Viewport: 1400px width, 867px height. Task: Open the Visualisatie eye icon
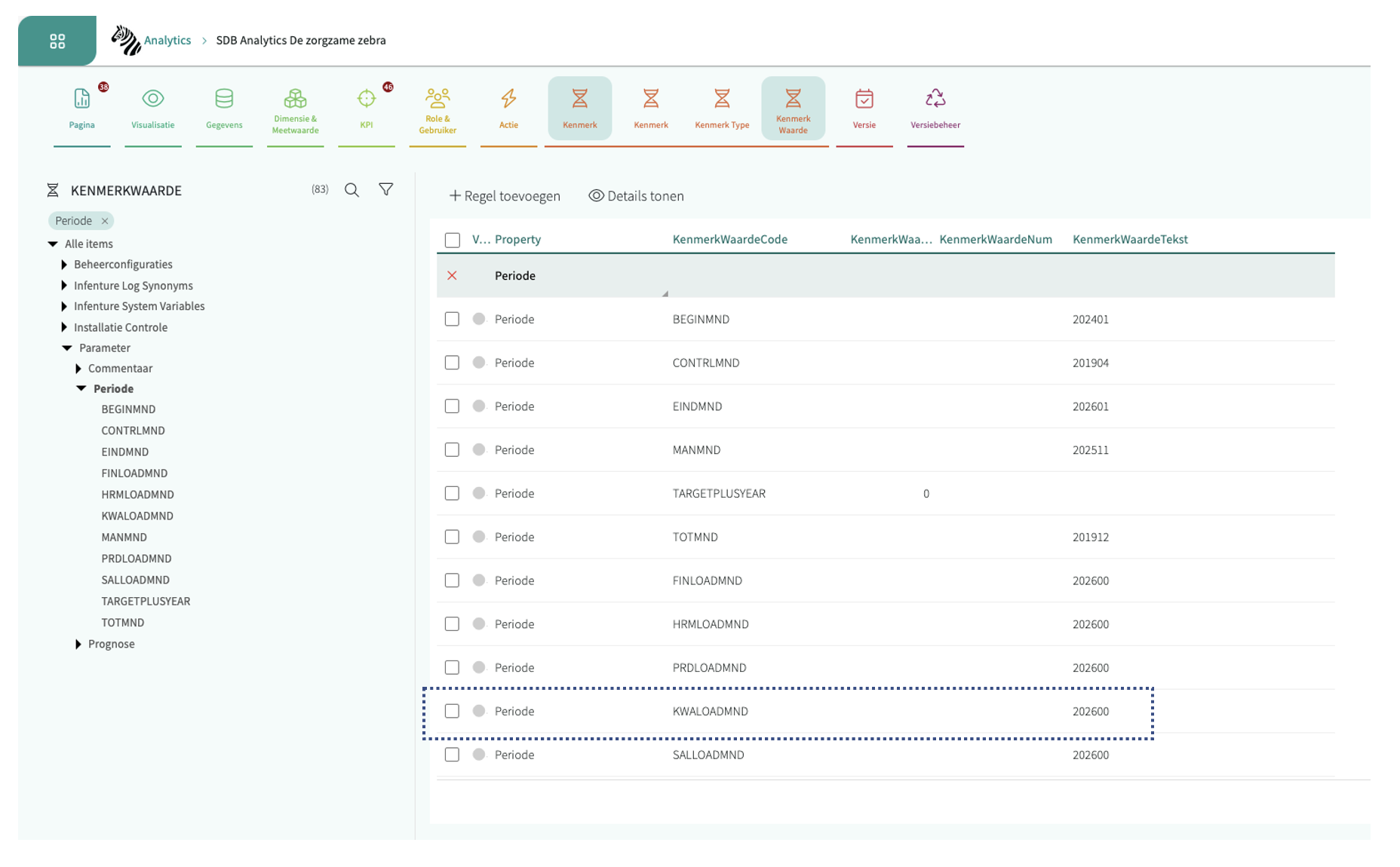pos(152,99)
